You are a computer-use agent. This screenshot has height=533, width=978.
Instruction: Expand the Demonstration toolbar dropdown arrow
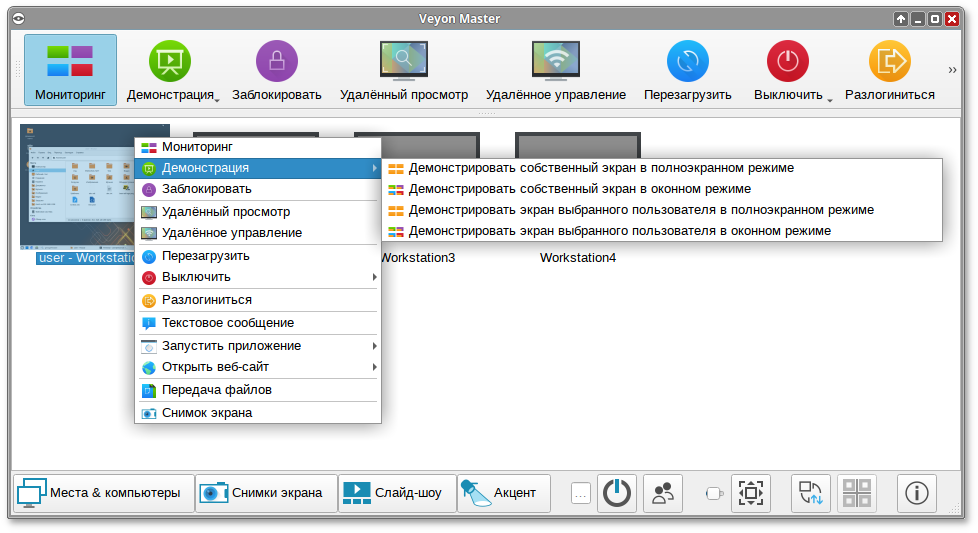216,98
